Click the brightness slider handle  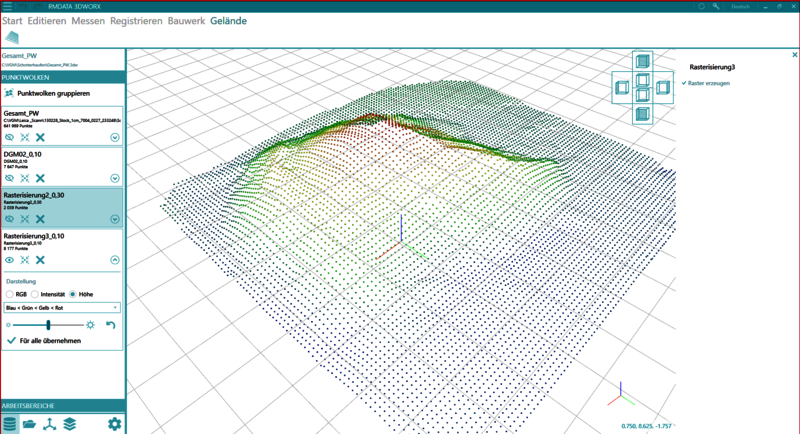(x=48, y=325)
